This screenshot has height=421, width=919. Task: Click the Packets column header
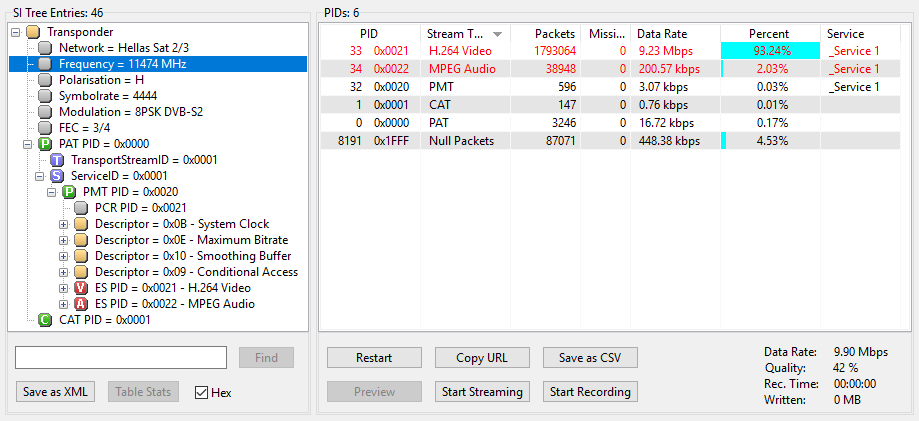coord(555,33)
